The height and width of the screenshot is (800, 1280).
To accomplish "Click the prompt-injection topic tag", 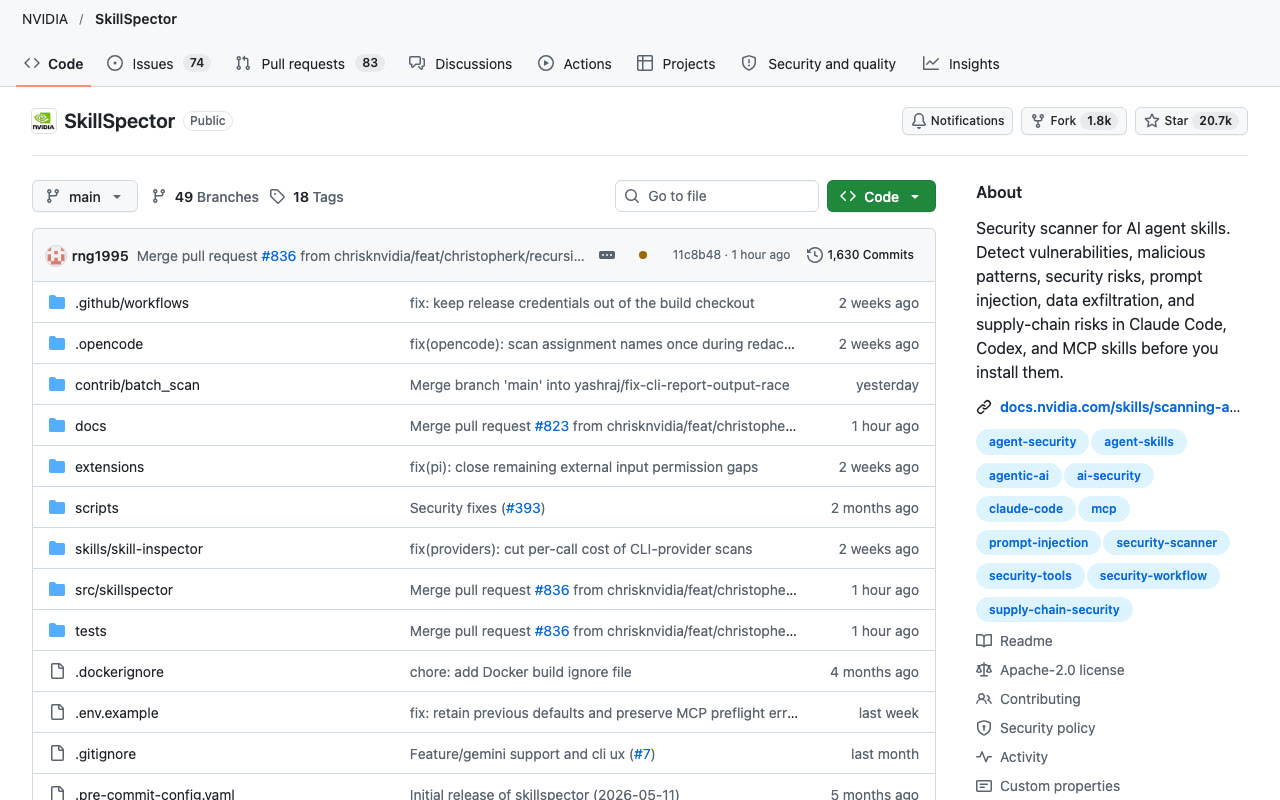I will (1038, 543).
